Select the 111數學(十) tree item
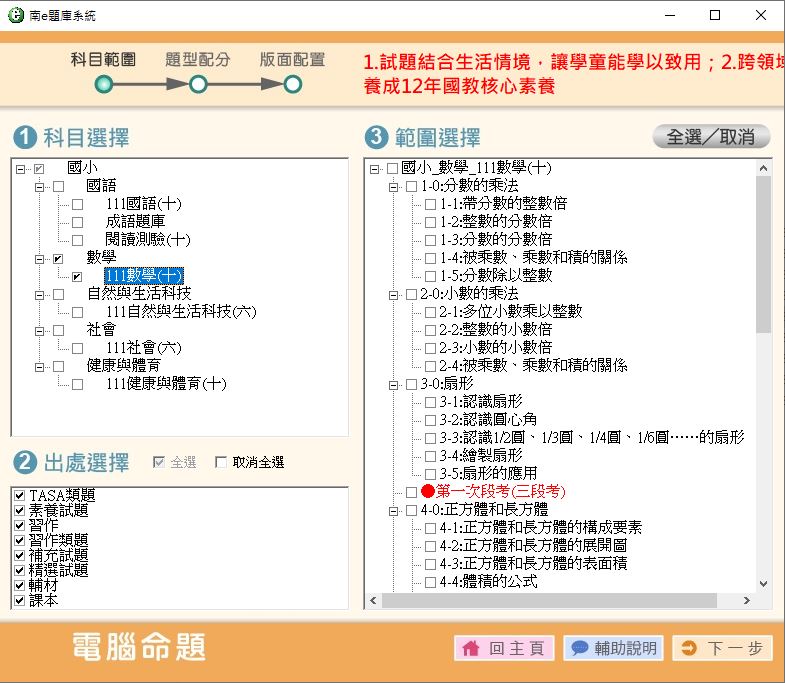The image size is (785, 683). (144, 276)
